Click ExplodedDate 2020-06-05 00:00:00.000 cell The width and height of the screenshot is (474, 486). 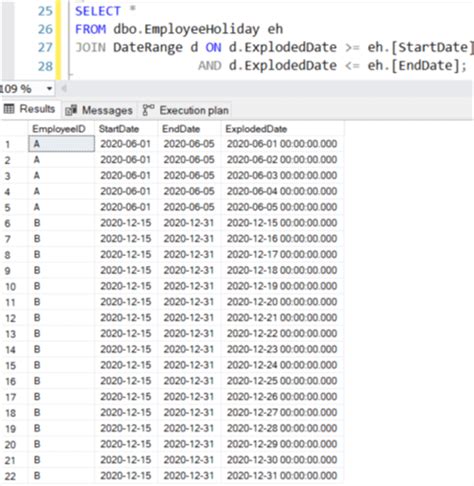[283, 207]
